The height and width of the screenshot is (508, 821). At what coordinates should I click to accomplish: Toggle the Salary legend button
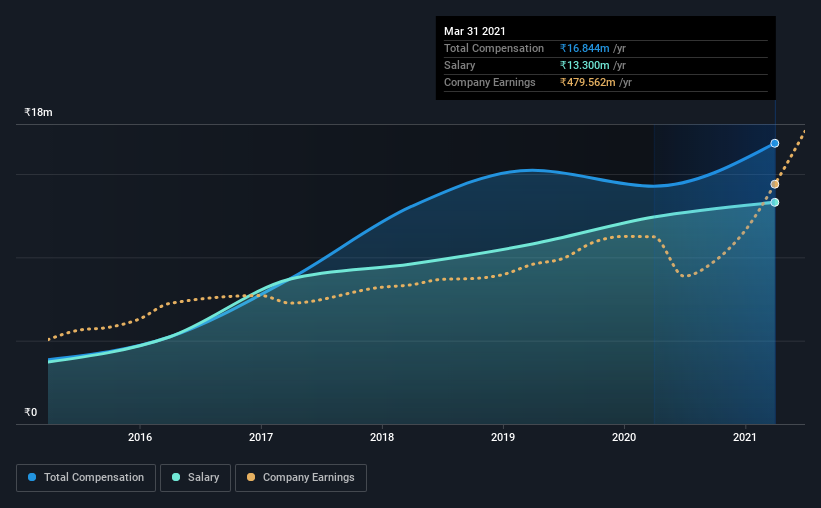[x=195, y=478]
